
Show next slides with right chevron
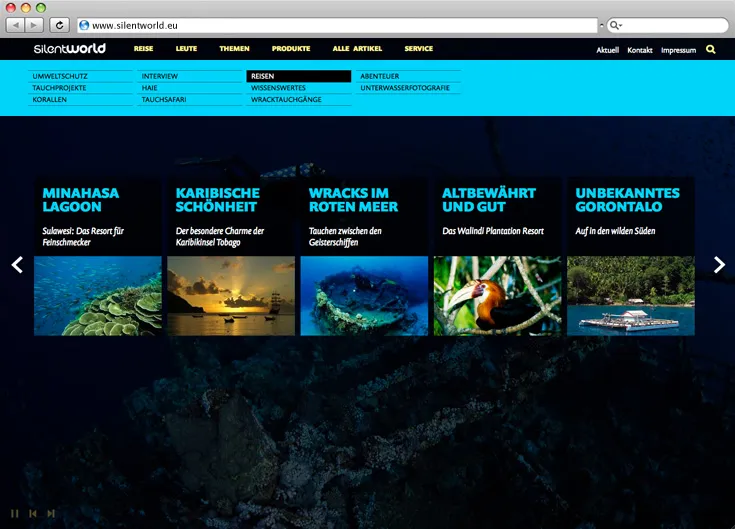719,265
